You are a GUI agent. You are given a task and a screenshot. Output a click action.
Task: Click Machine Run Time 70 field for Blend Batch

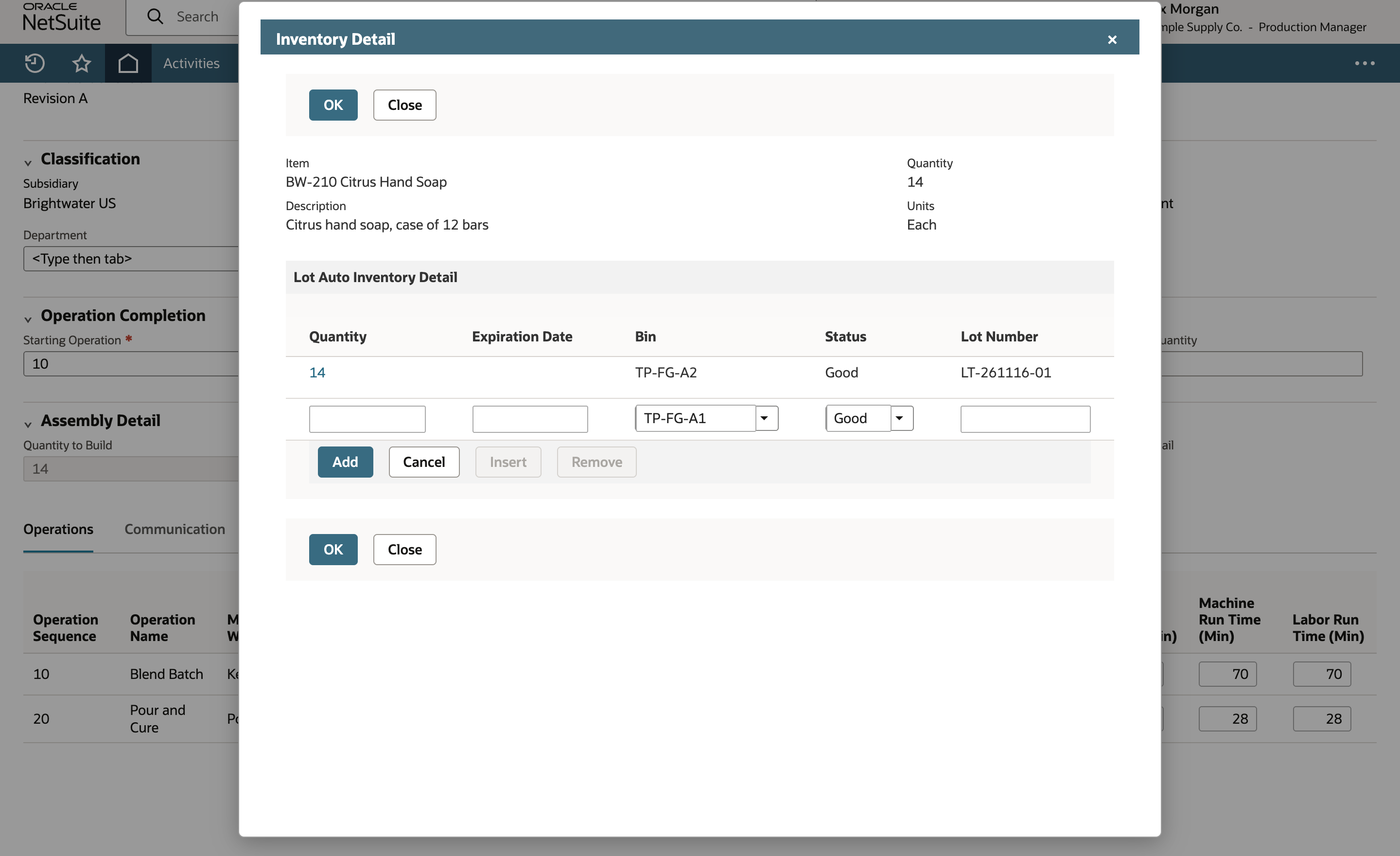(1227, 674)
